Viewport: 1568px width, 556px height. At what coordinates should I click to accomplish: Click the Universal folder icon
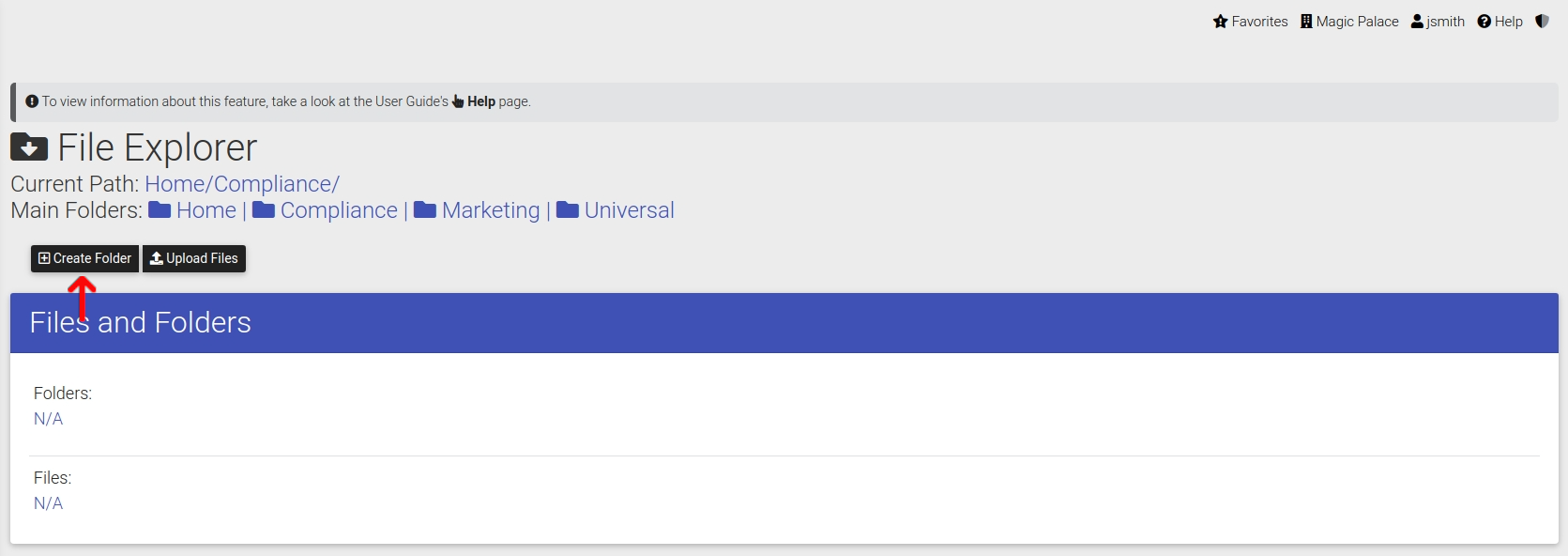568,210
